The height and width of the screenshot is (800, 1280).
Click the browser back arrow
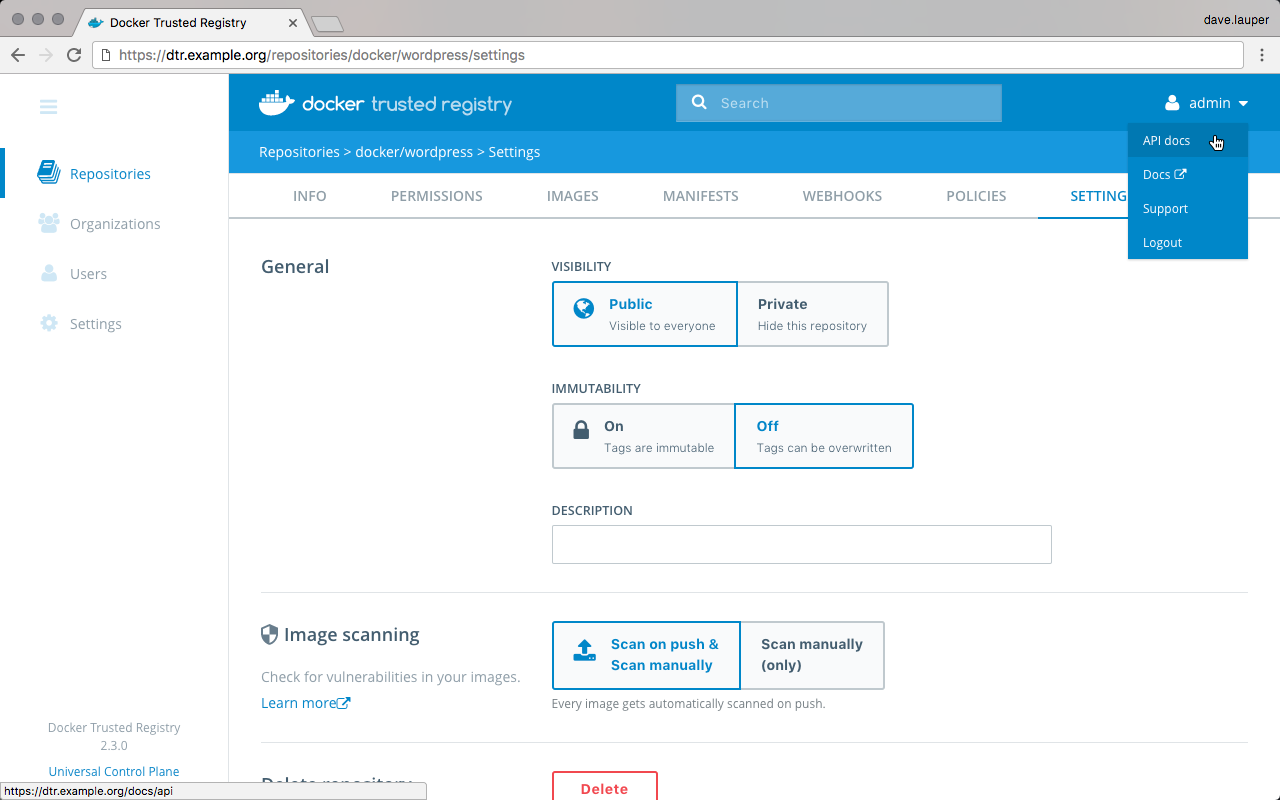(x=18, y=55)
